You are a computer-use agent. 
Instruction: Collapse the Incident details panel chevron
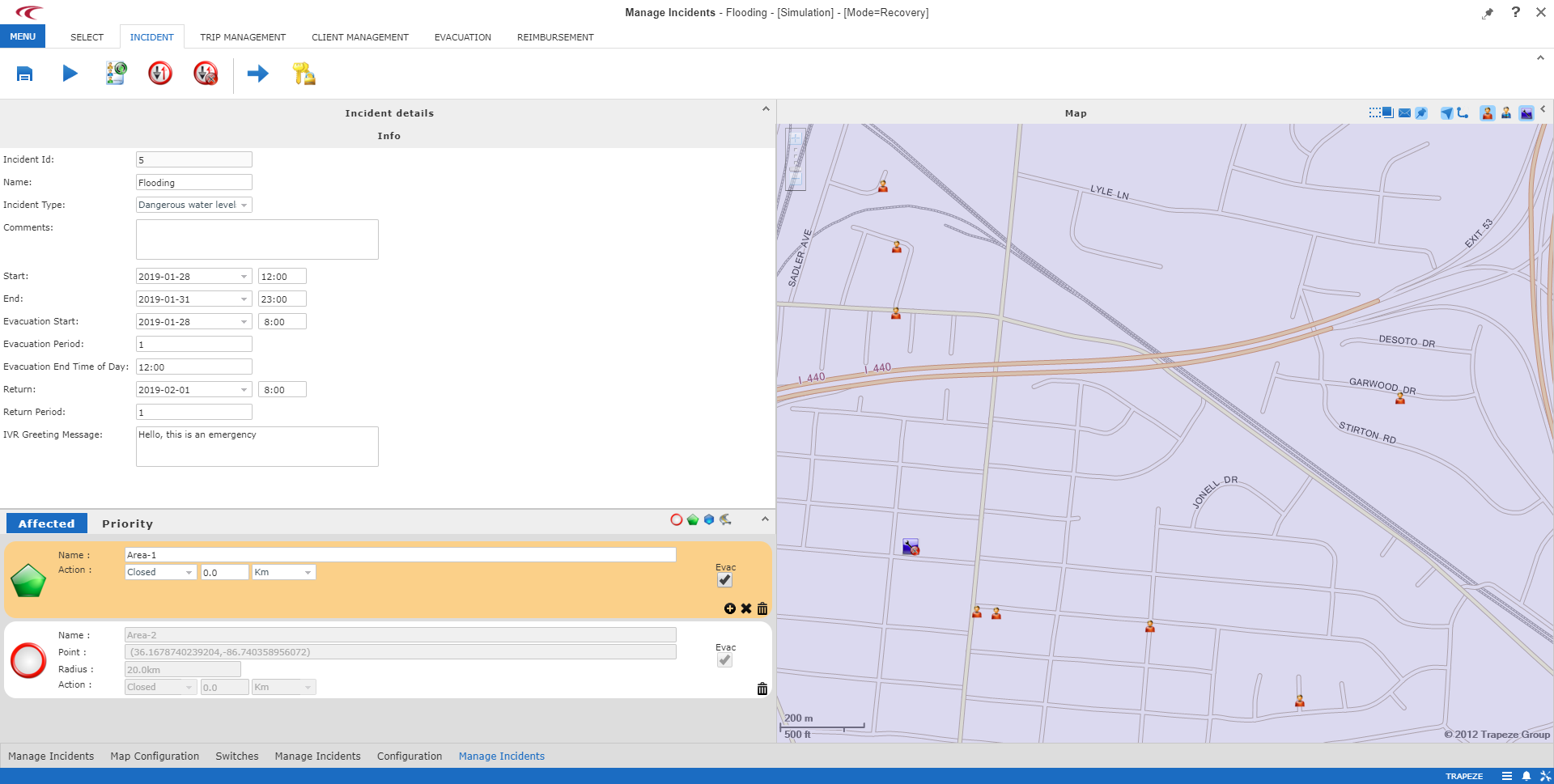coord(766,108)
